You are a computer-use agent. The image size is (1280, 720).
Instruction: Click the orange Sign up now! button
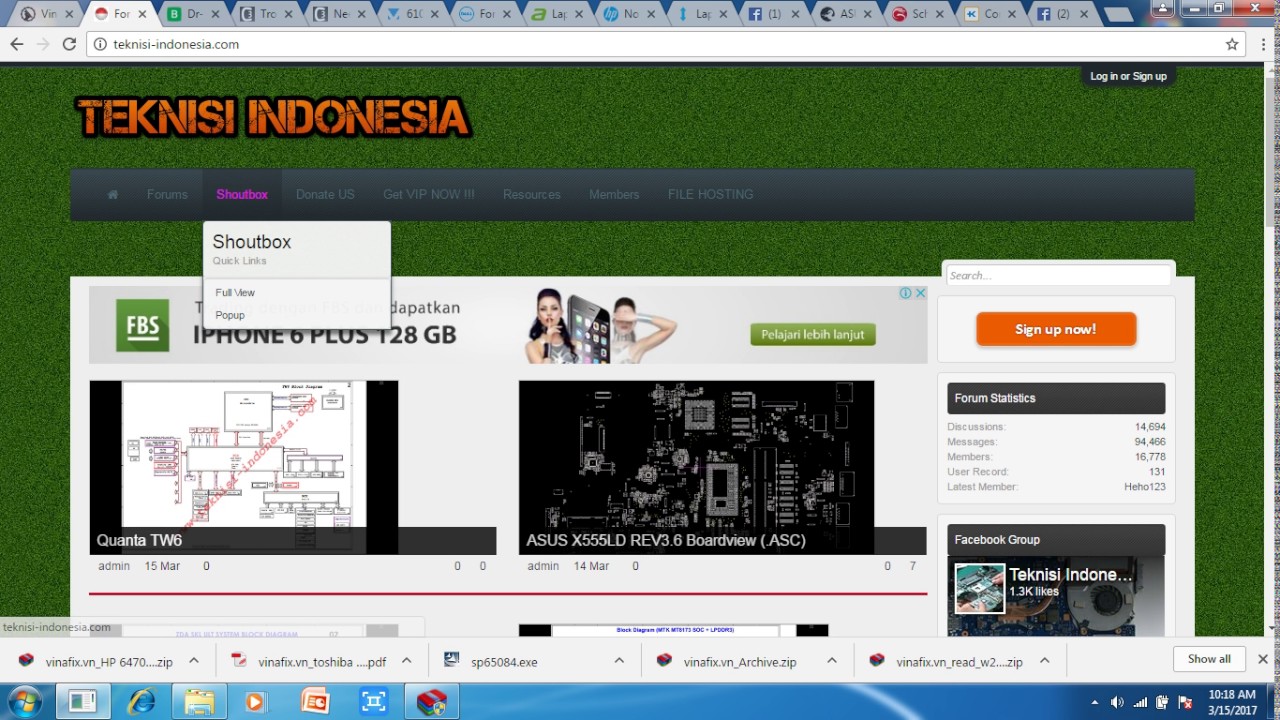(x=1056, y=329)
